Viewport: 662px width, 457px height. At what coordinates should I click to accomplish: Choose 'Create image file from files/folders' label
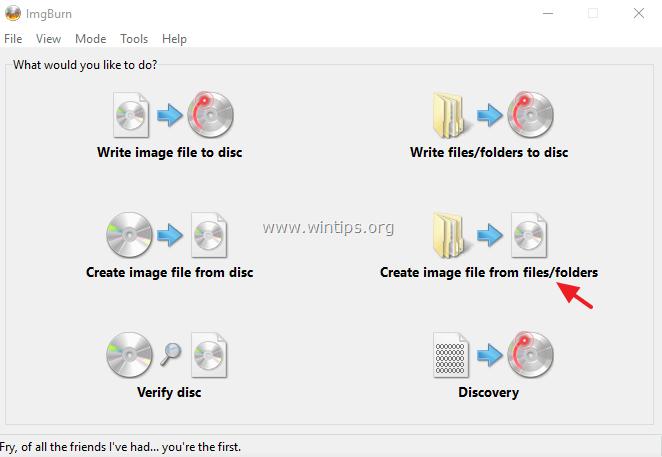pyautogui.click(x=489, y=272)
